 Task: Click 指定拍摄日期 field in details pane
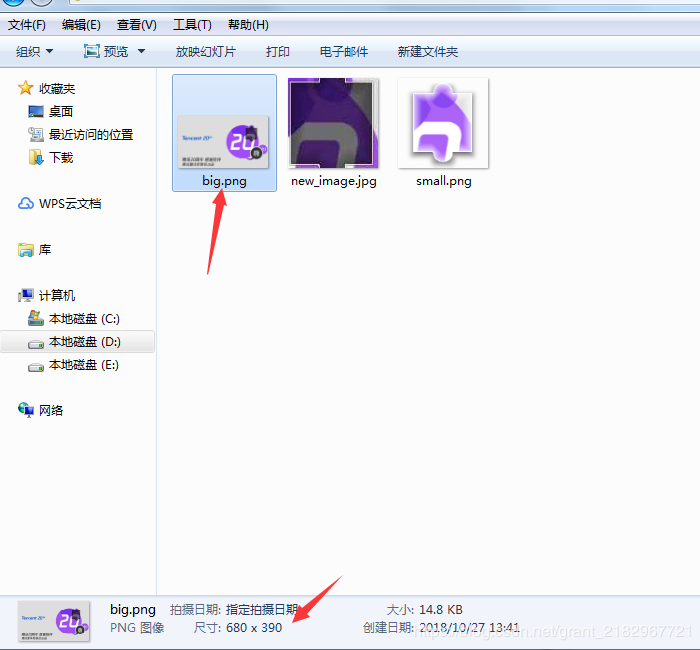pos(262,609)
